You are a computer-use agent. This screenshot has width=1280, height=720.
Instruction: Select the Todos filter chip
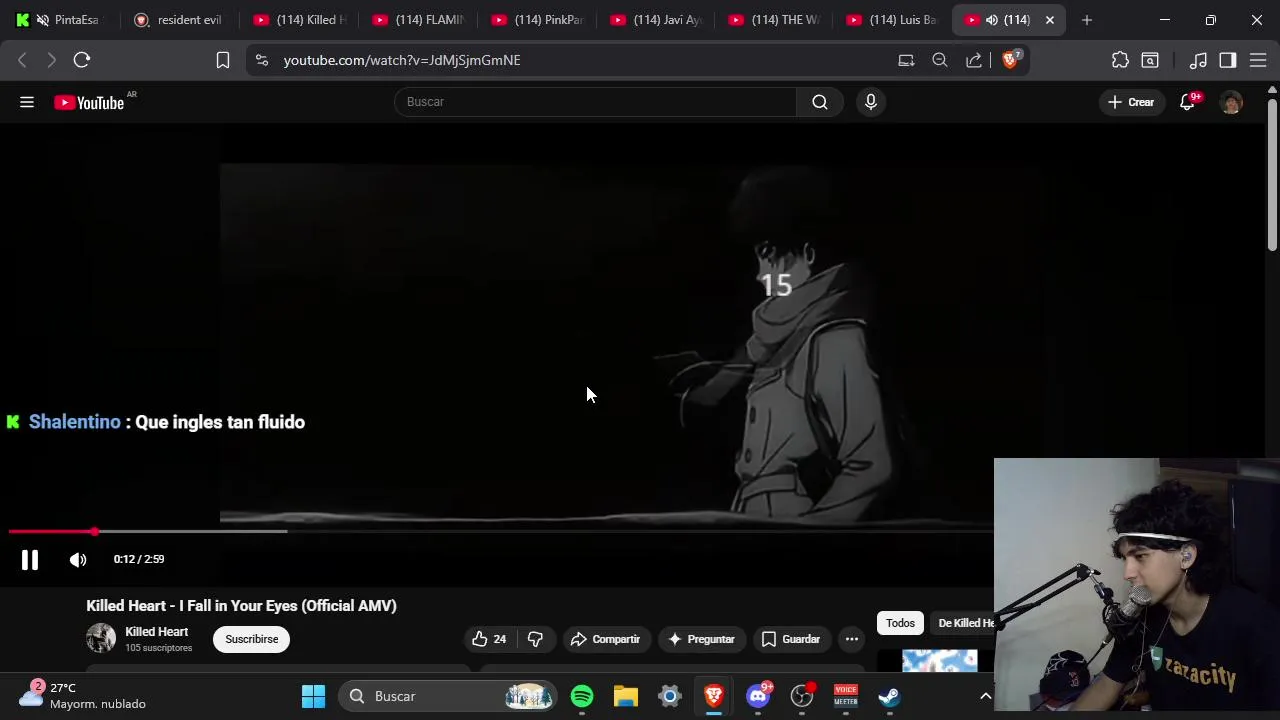pyautogui.click(x=900, y=623)
